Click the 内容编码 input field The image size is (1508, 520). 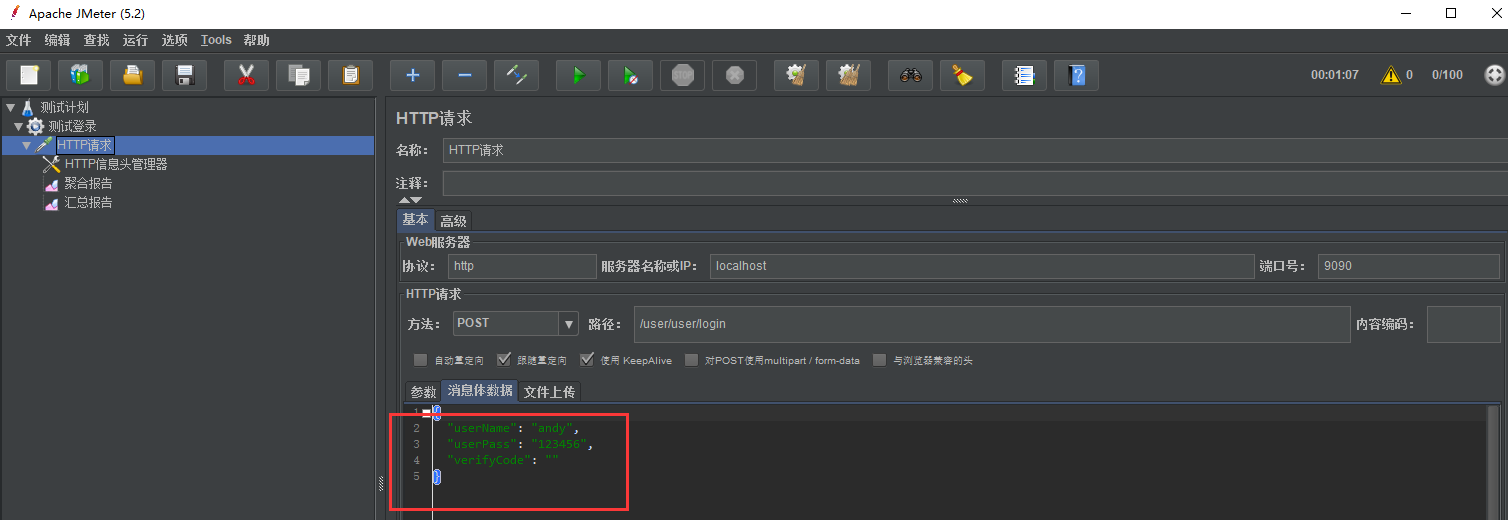click(1464, 324)
